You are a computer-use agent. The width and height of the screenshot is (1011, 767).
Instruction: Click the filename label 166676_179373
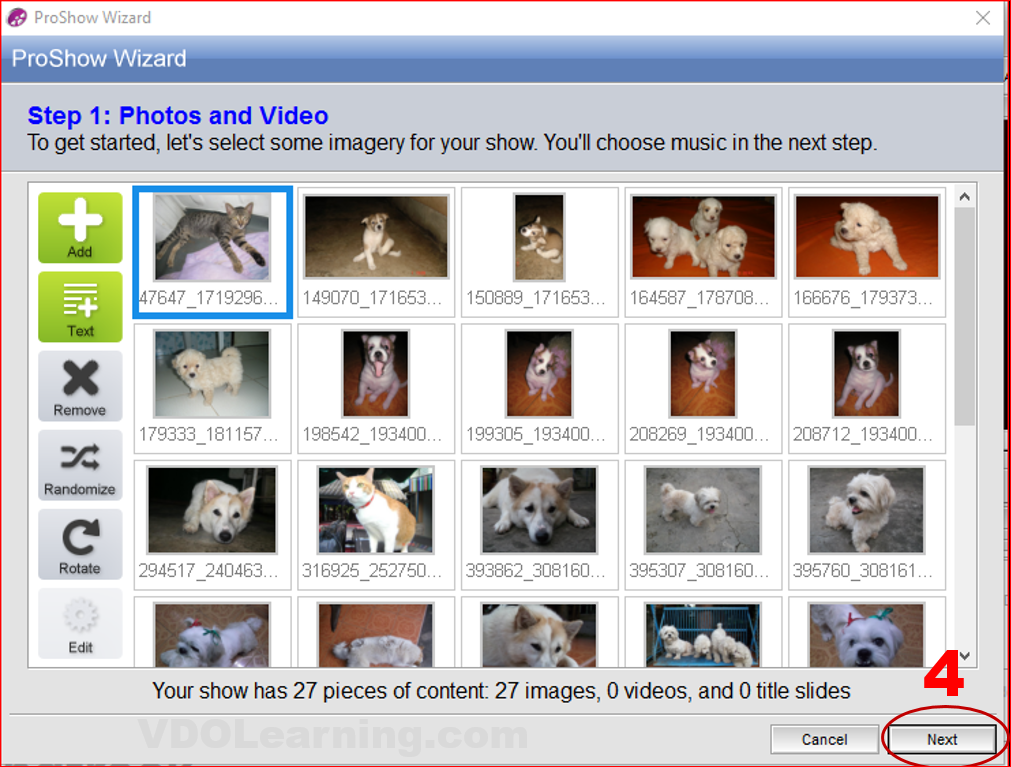(x=863, y=298)
